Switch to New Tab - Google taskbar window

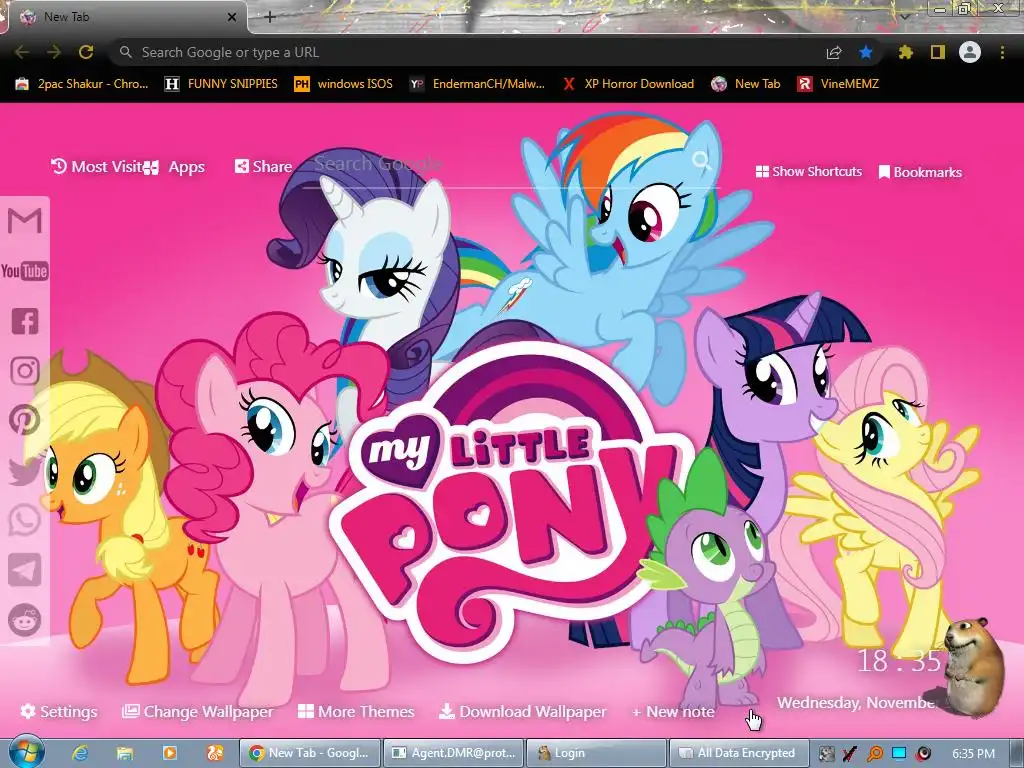pos(310,753)
